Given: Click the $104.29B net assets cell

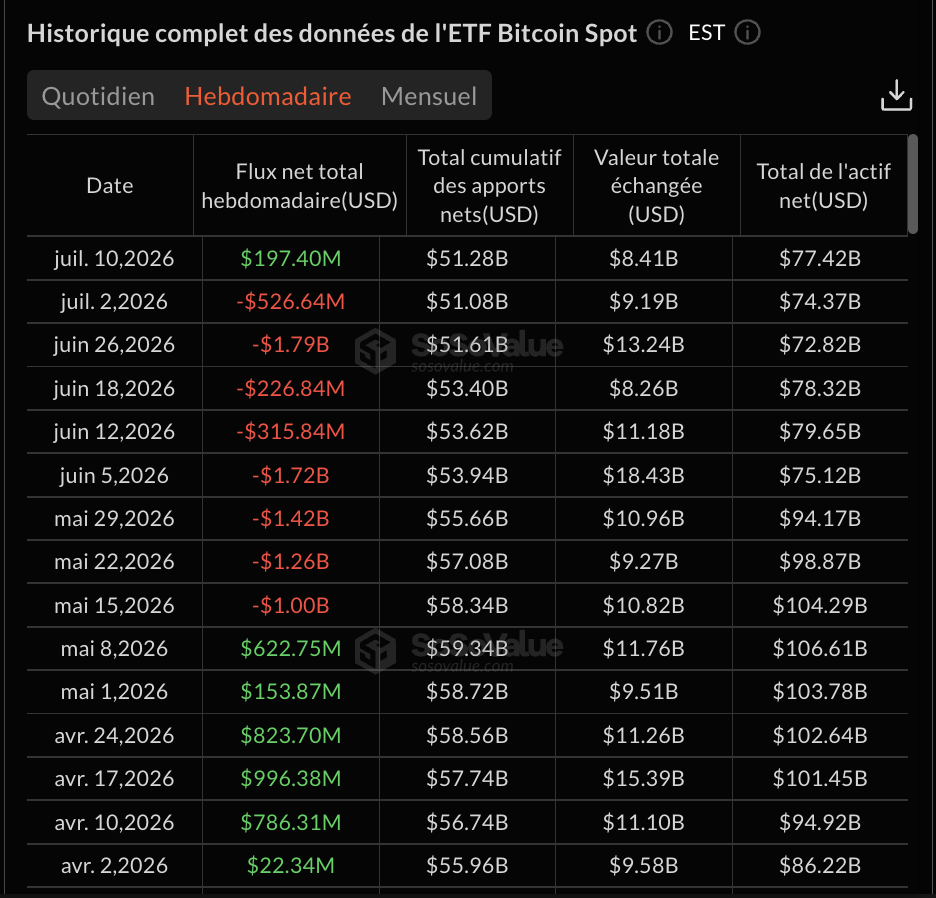Looking at the screenshot, I should [x=820, y=606].
